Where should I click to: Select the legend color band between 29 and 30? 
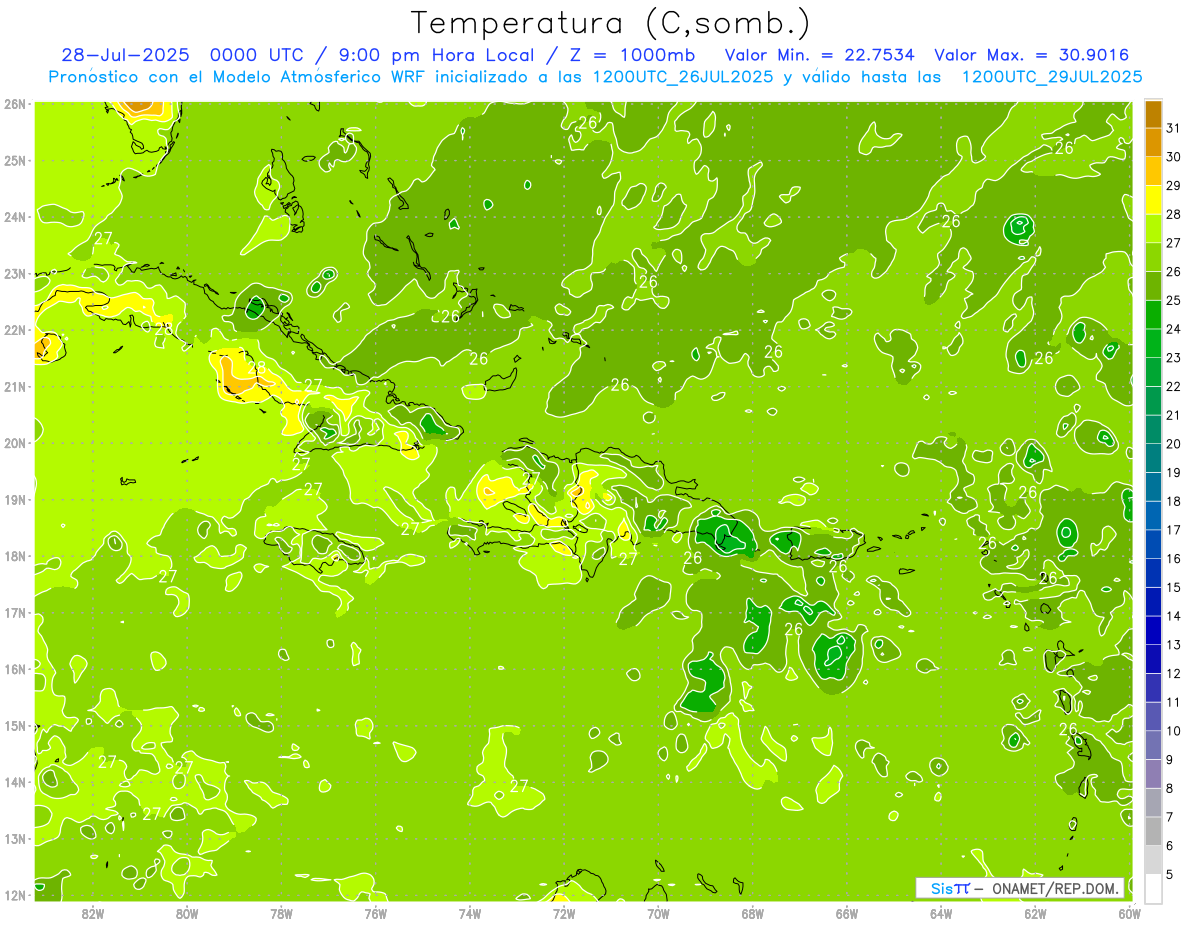point(1153,172)
